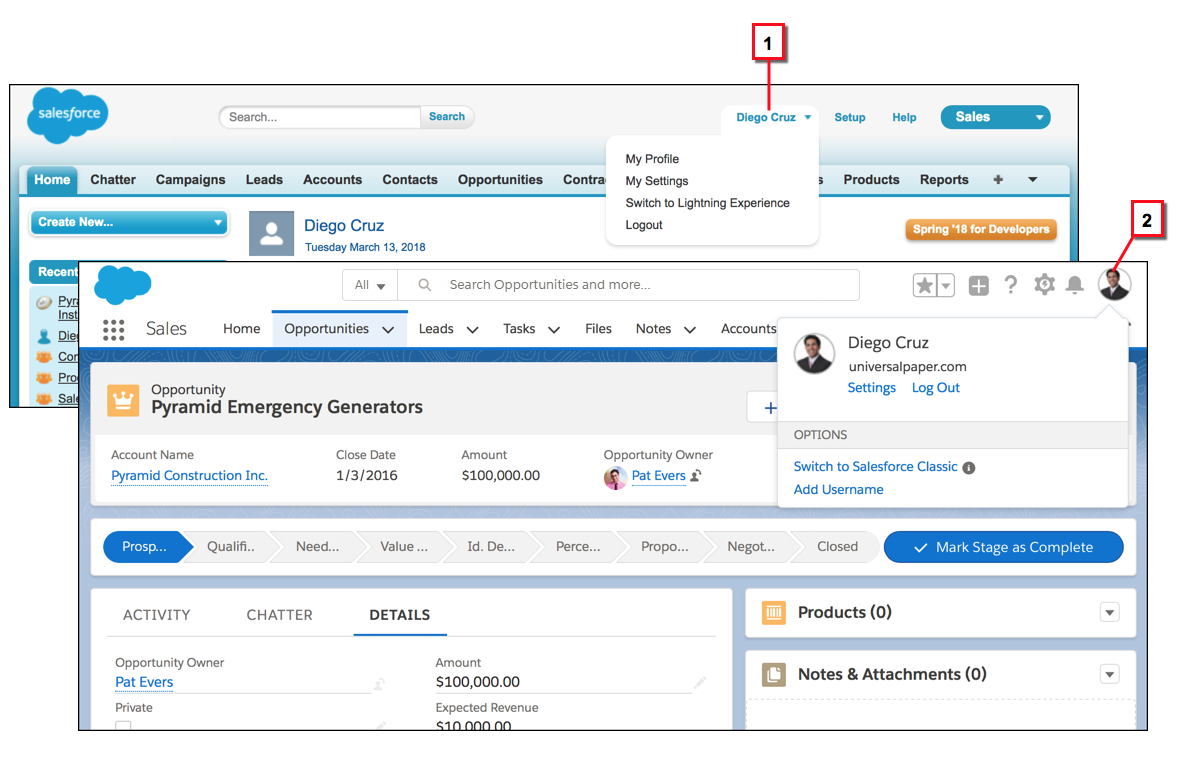Open the All search scope dropdown
Image resolution: width=1185 pixels, height=761 pixels.
click(x=370, y=284)
